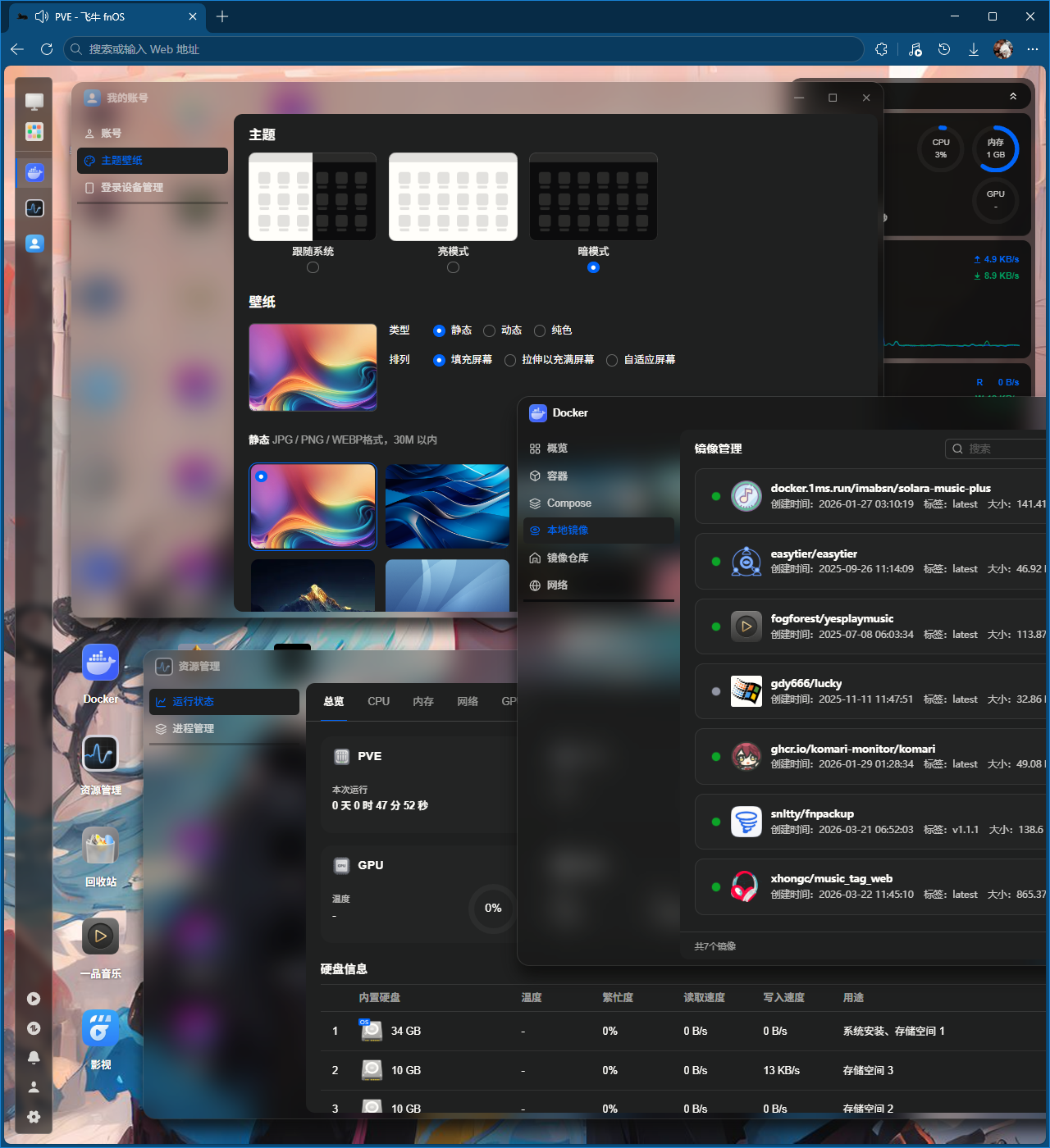Open the 资源管理 desktop icon

pos(100,754)
